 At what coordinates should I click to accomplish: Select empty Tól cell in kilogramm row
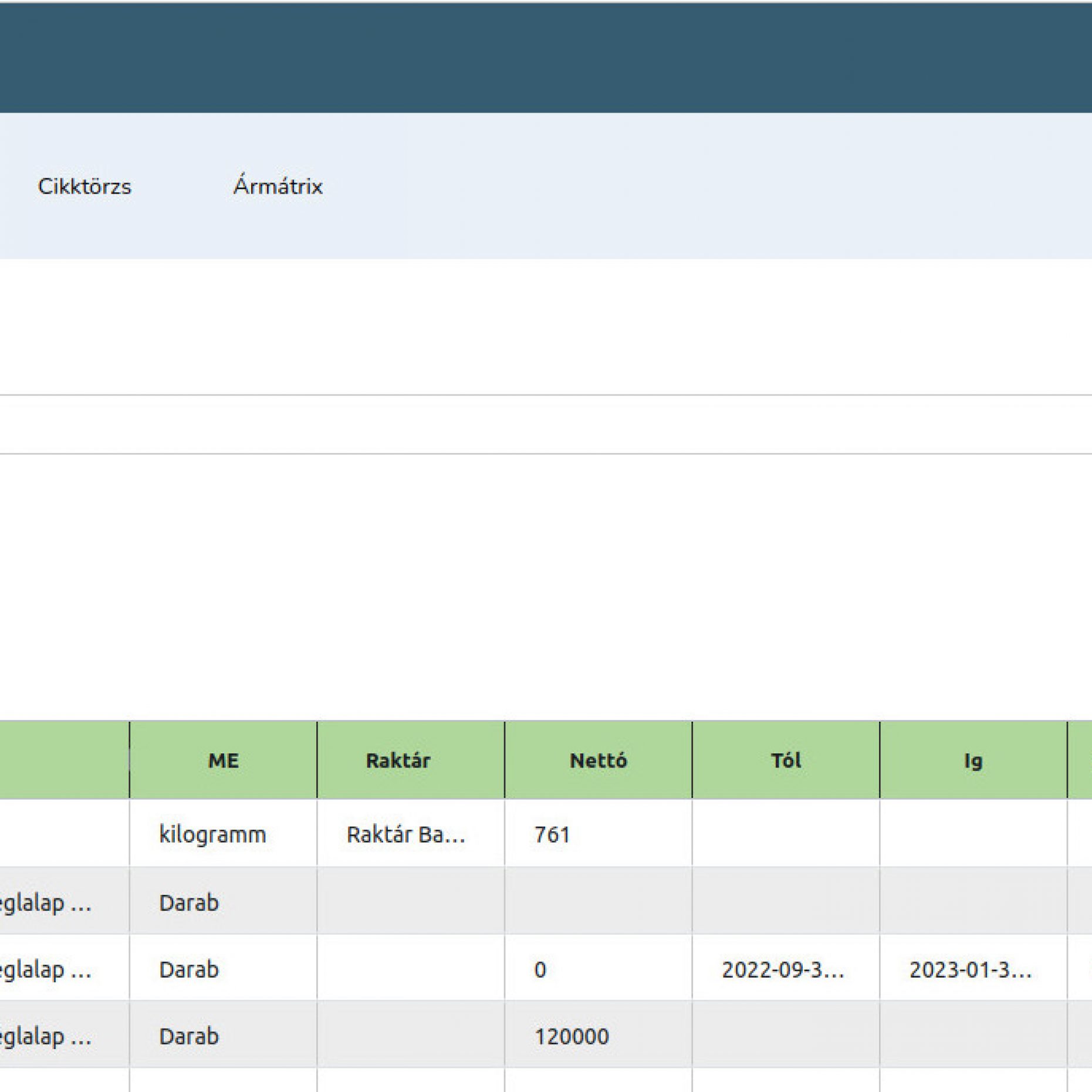(x=786, y=834)
